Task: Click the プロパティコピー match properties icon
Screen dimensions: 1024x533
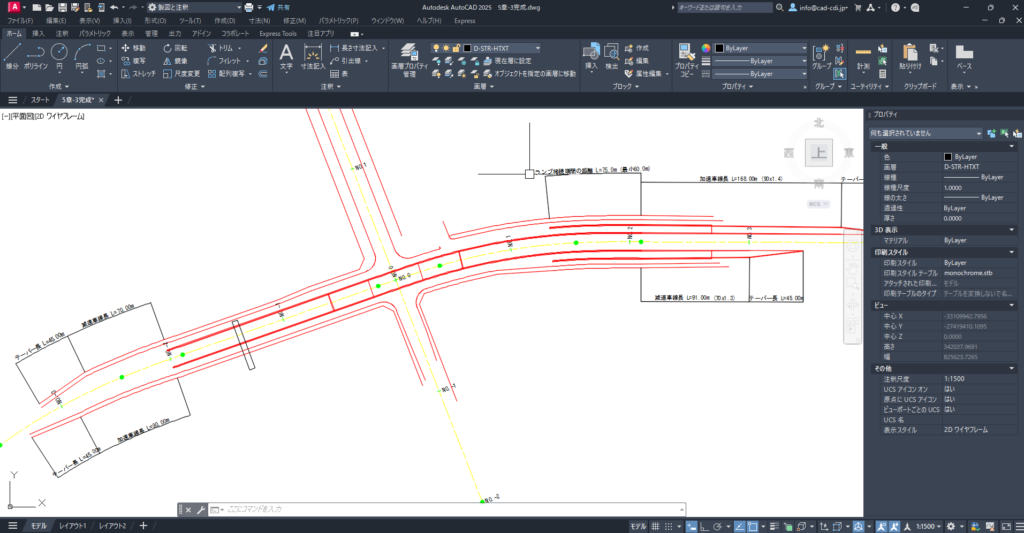Action: (x=686, y=58)
